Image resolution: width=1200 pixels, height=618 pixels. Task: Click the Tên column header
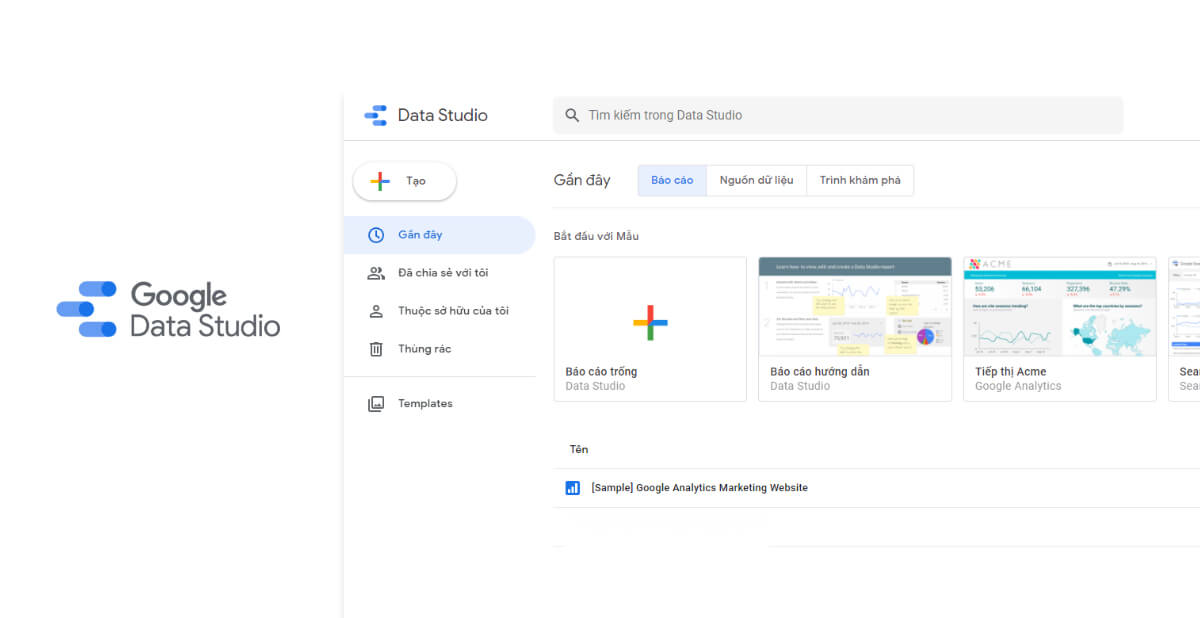click(x=579, y=450)
